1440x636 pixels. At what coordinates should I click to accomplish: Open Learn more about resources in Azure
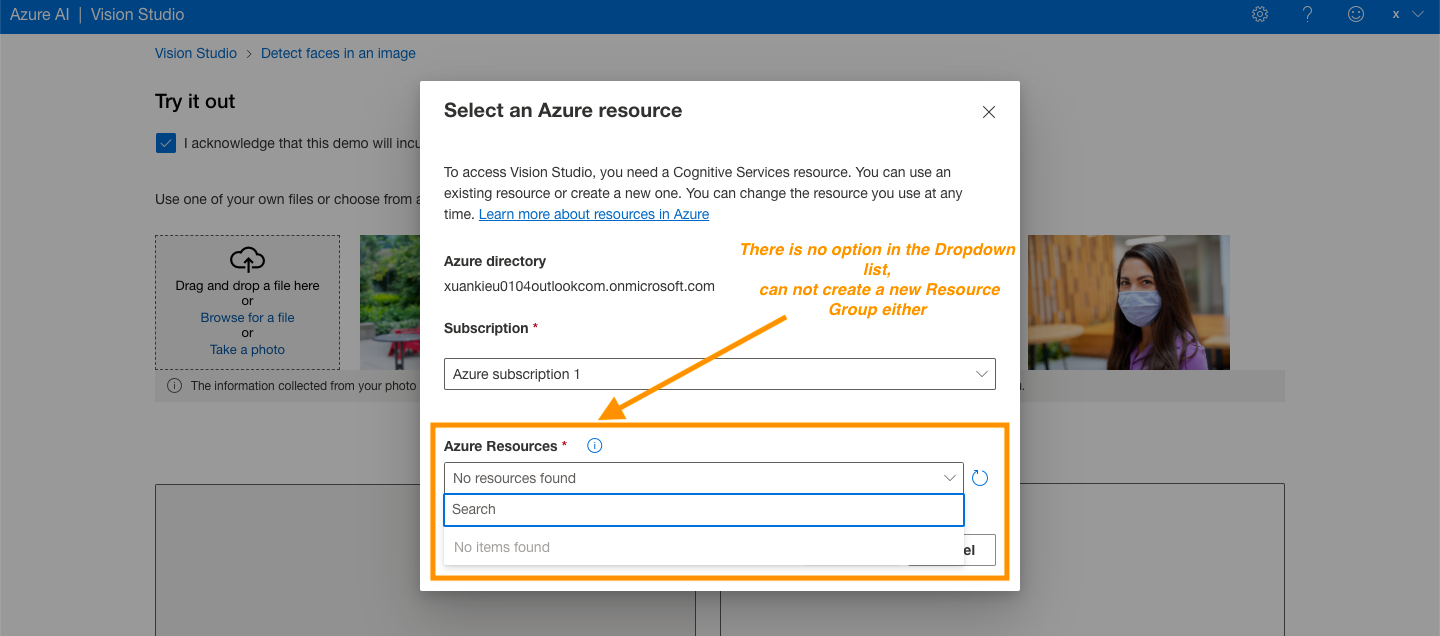pos(594,214)
